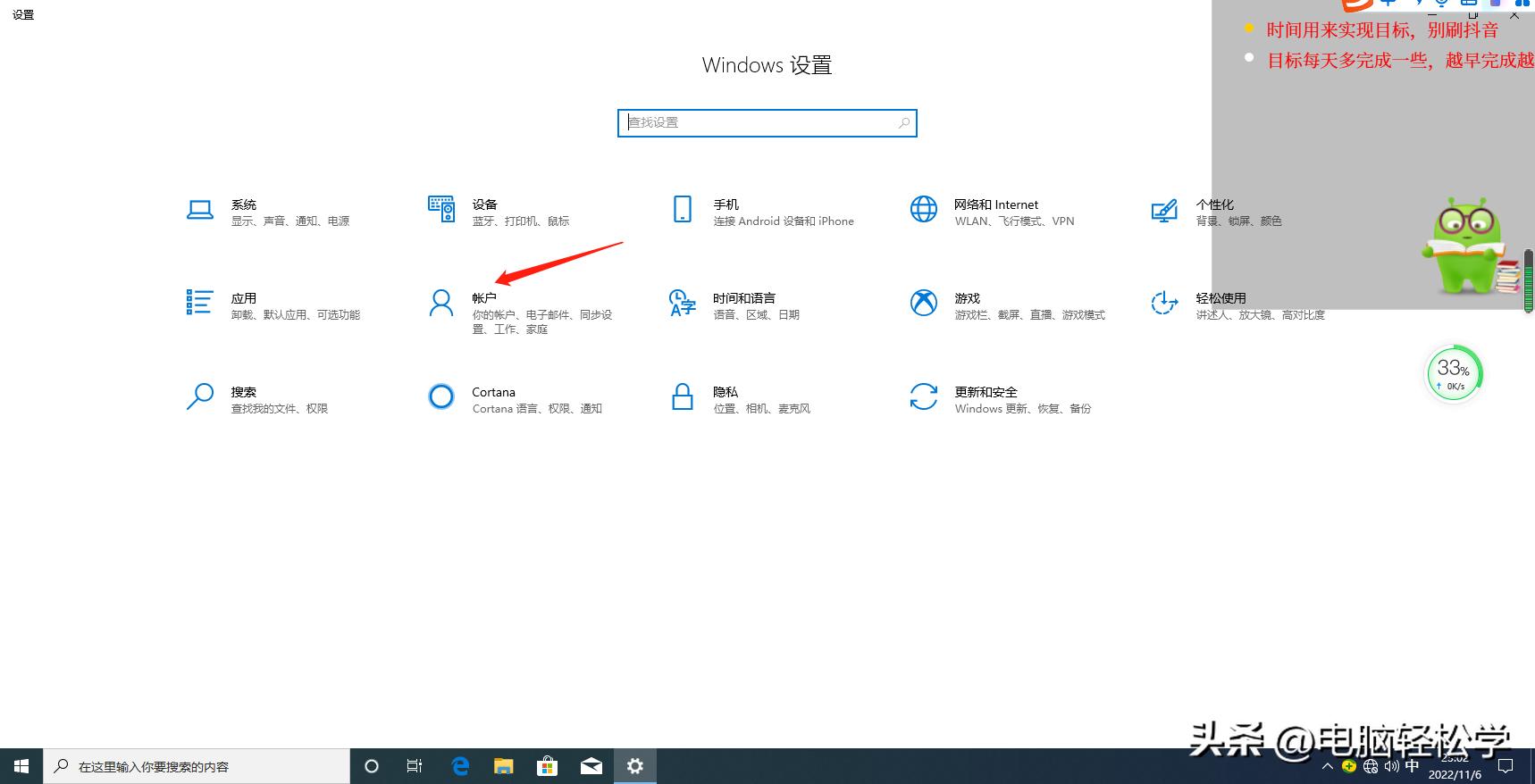Open the Mail app from taskbar
The width and height of the screenshot is (1535, 784).
click(x=591, y=766)
